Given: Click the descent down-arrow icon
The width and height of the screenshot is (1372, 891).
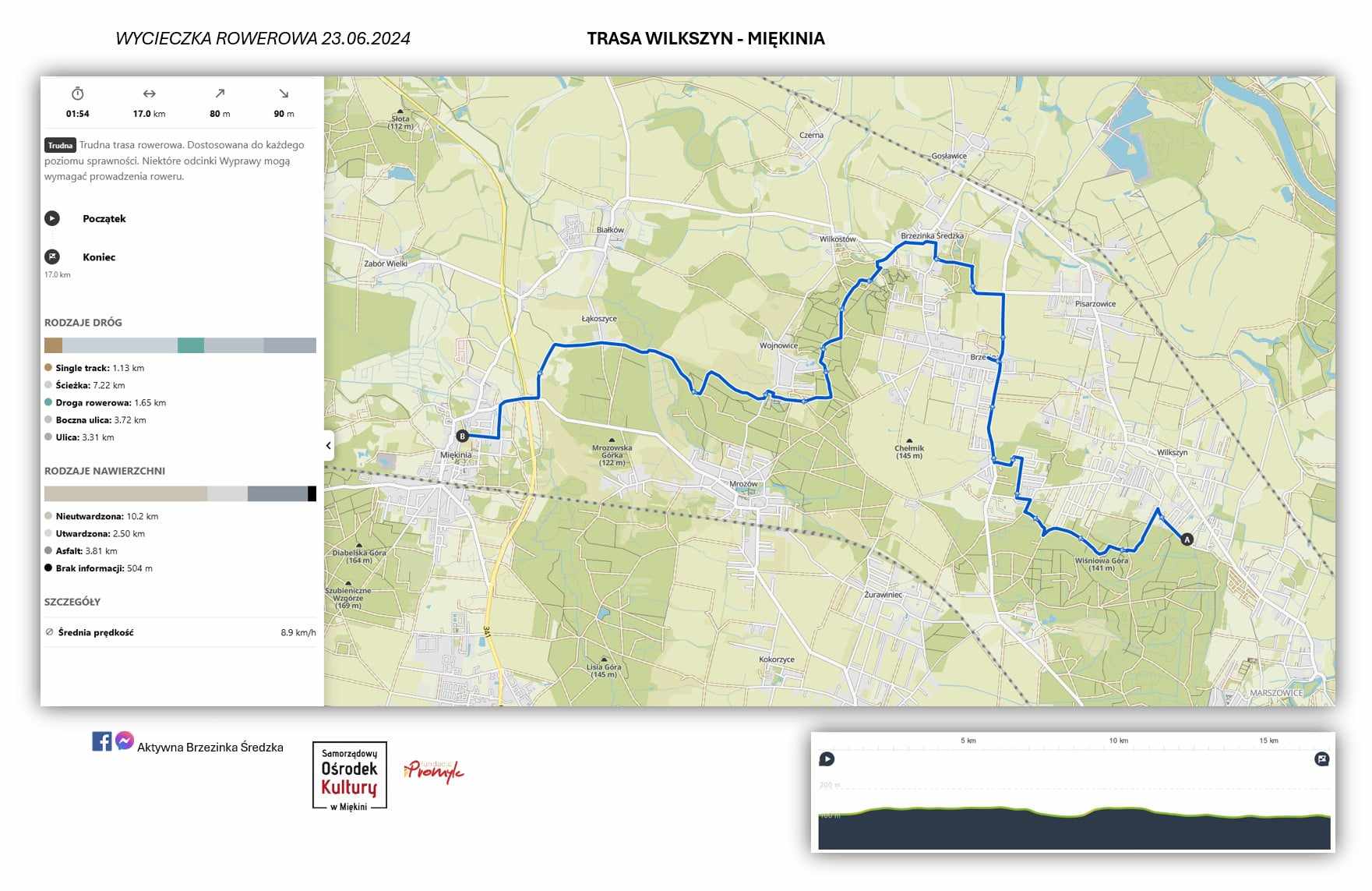Looking at the screenshot, I should 284,94.
